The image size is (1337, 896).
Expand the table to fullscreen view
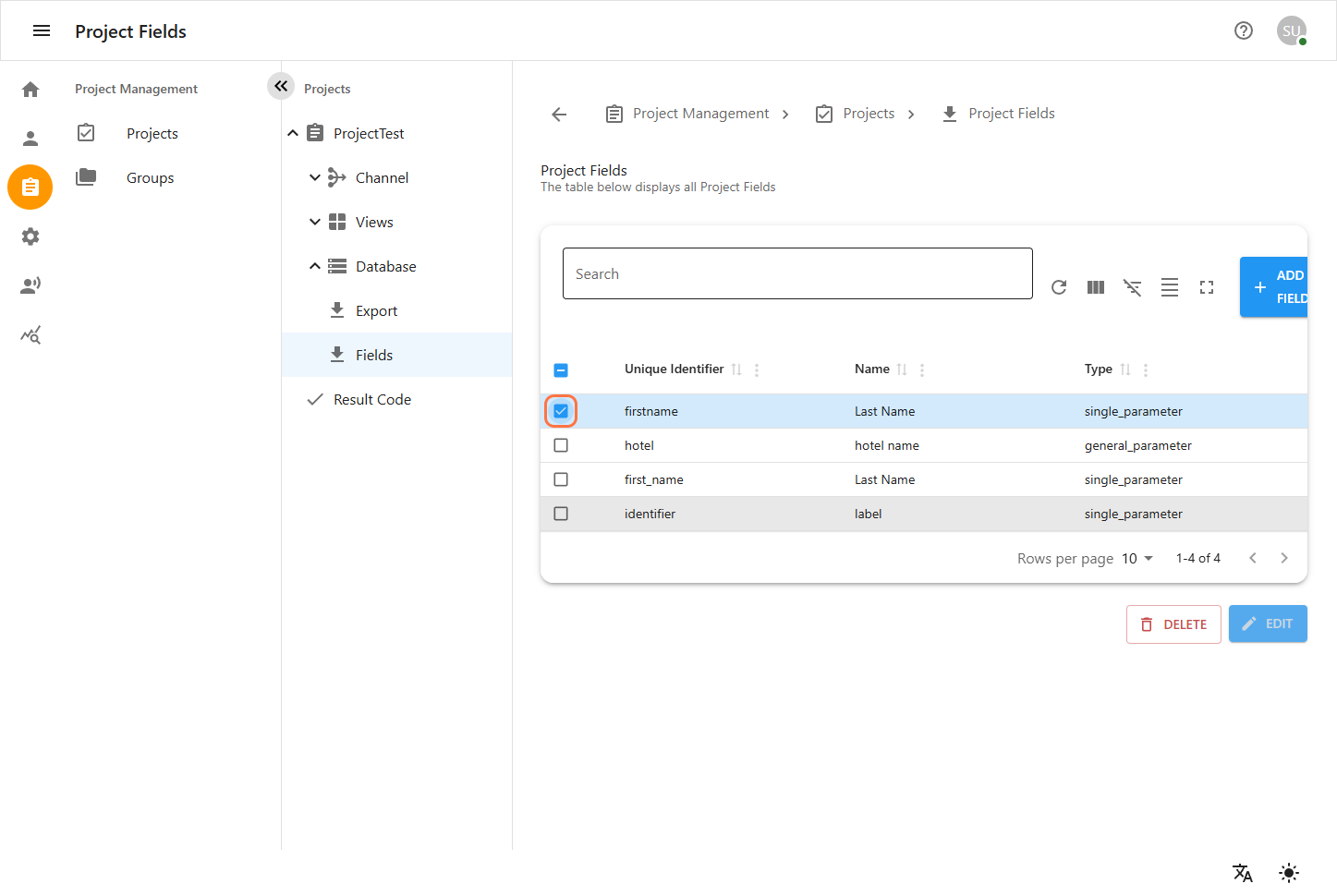1207,287
